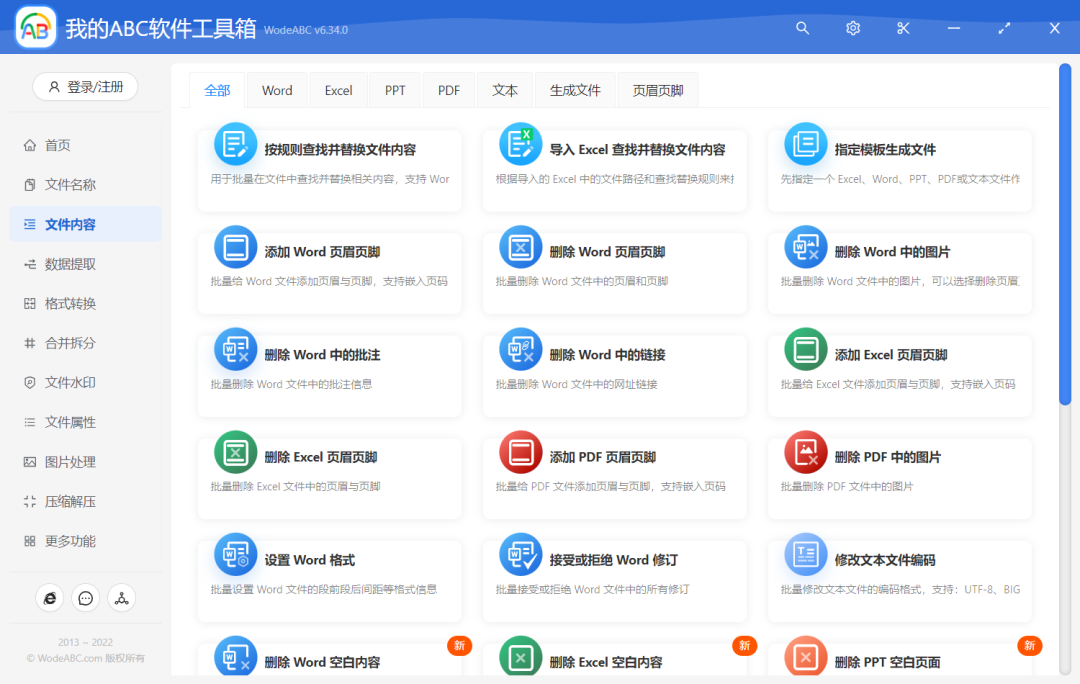Switch to the 页眉页脚 tab
This screenshot has height=684, width=1080.
658,90
